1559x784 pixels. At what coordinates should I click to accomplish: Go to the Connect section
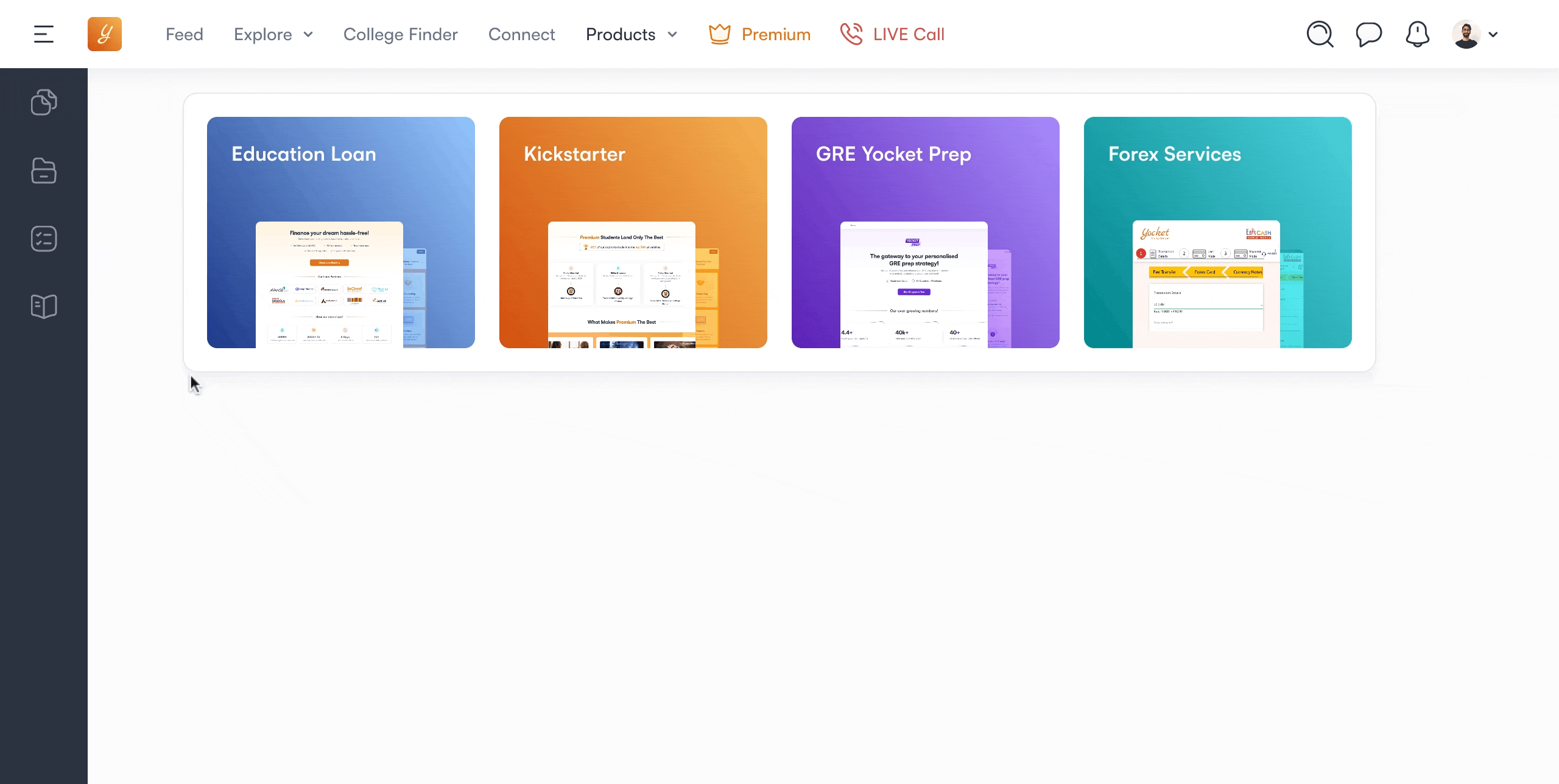[521, 34]
